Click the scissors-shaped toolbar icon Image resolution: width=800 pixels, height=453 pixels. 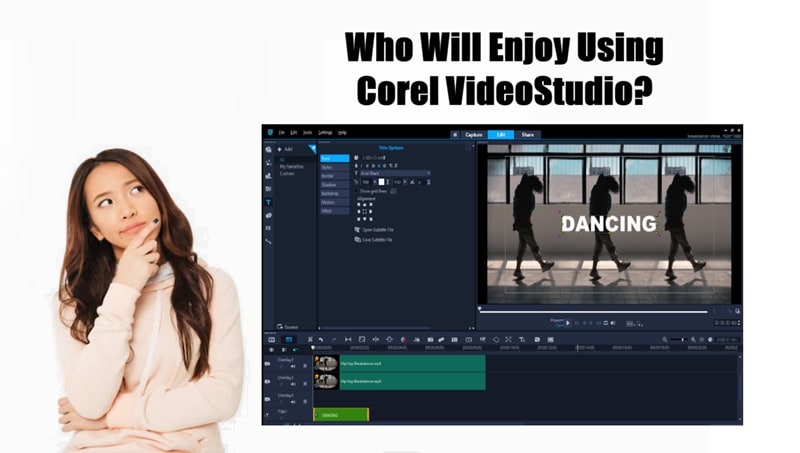point(309,339)
